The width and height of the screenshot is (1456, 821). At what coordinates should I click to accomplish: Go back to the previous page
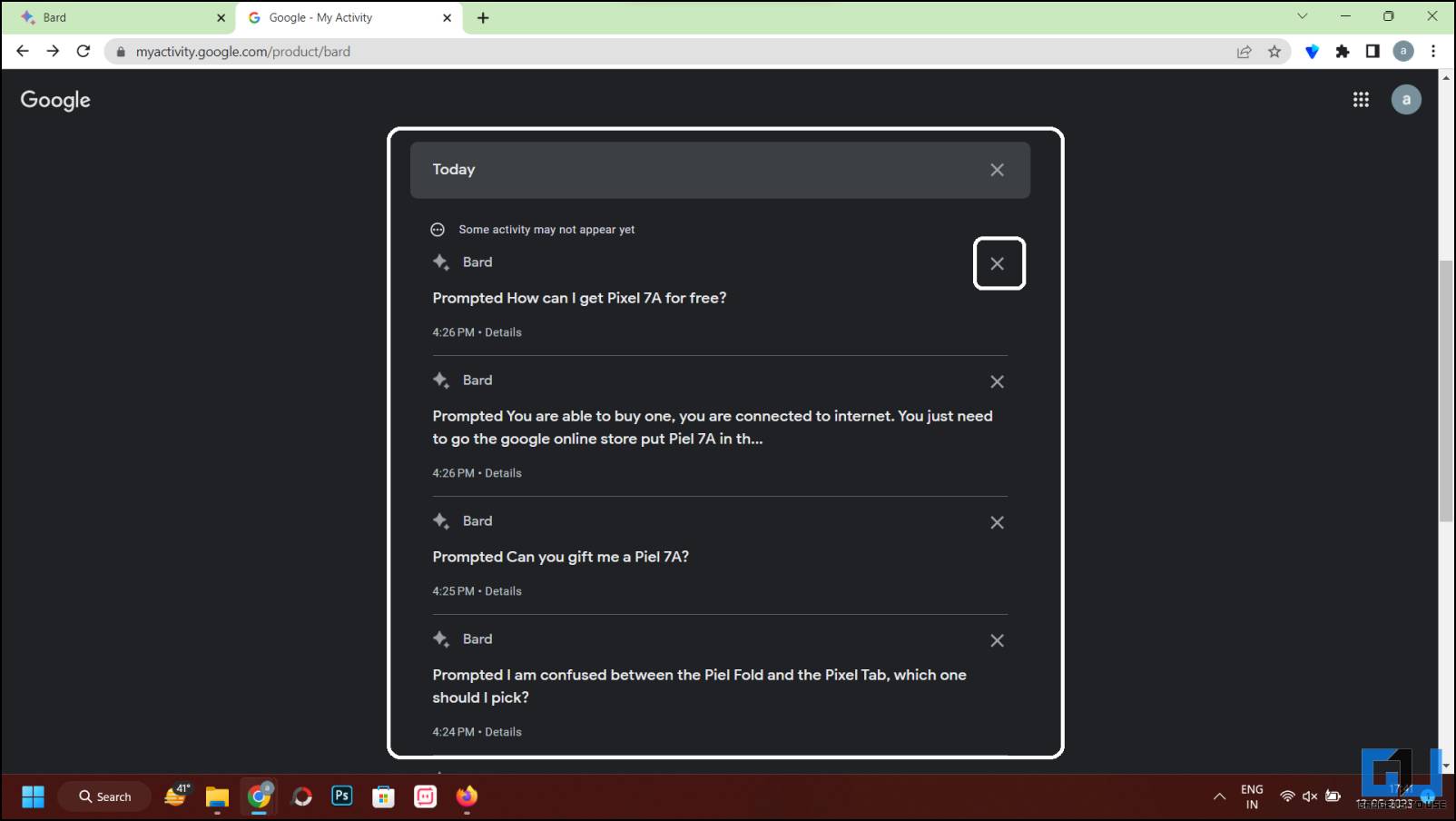coord(23,52)
